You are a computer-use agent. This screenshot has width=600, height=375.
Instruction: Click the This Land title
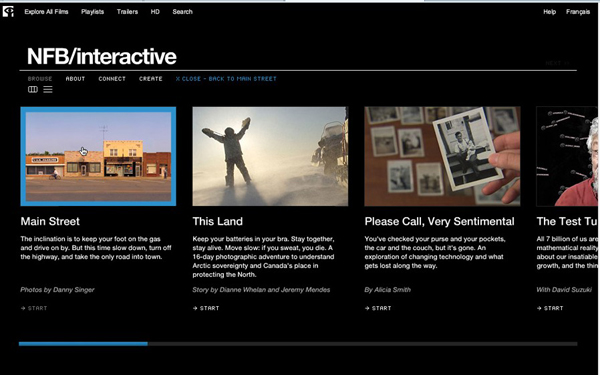coord(217,222)
